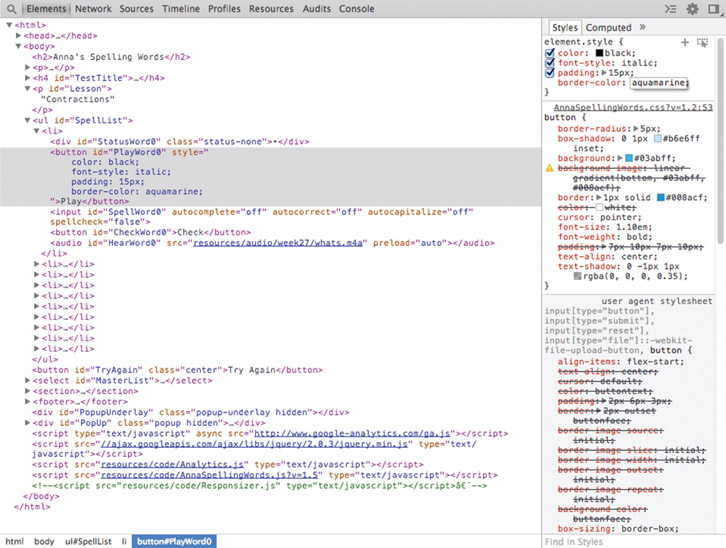Click the warning icon beside background-image
Image resolution: width=726 pixels, height=548 pixels.
549,169
